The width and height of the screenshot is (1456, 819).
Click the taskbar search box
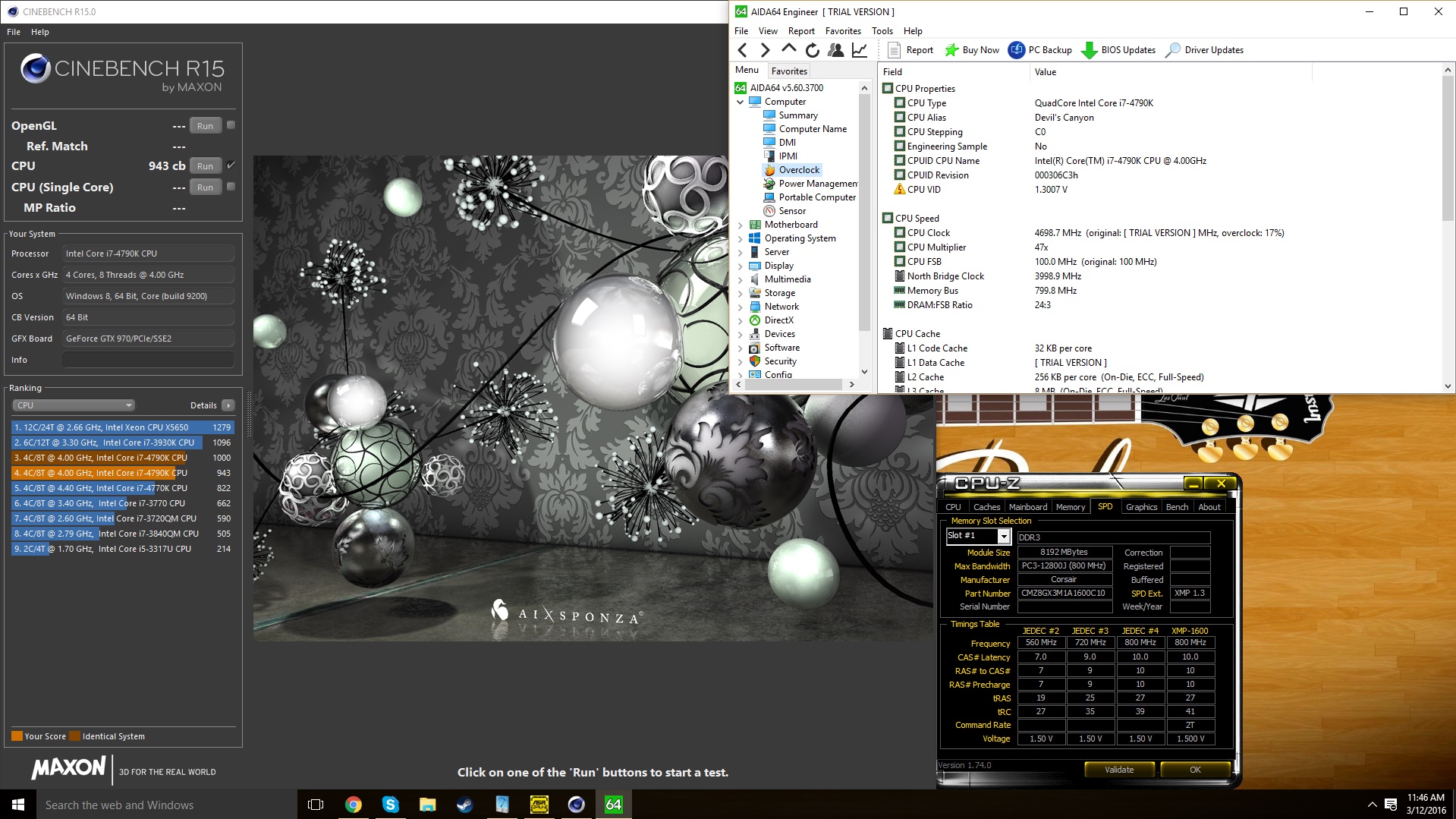[167, 805]
